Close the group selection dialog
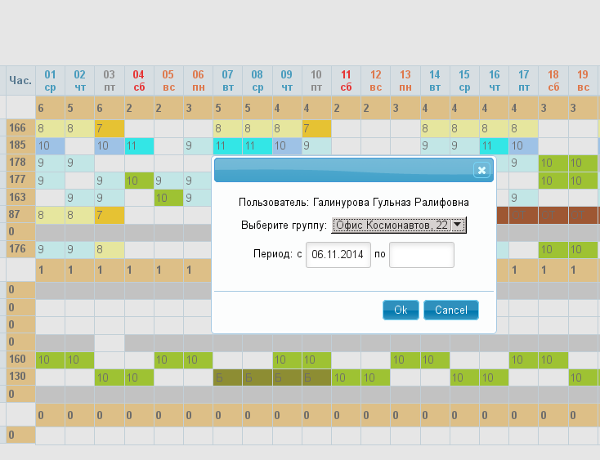This screenshot has height=460, width=600. (481, 170)
